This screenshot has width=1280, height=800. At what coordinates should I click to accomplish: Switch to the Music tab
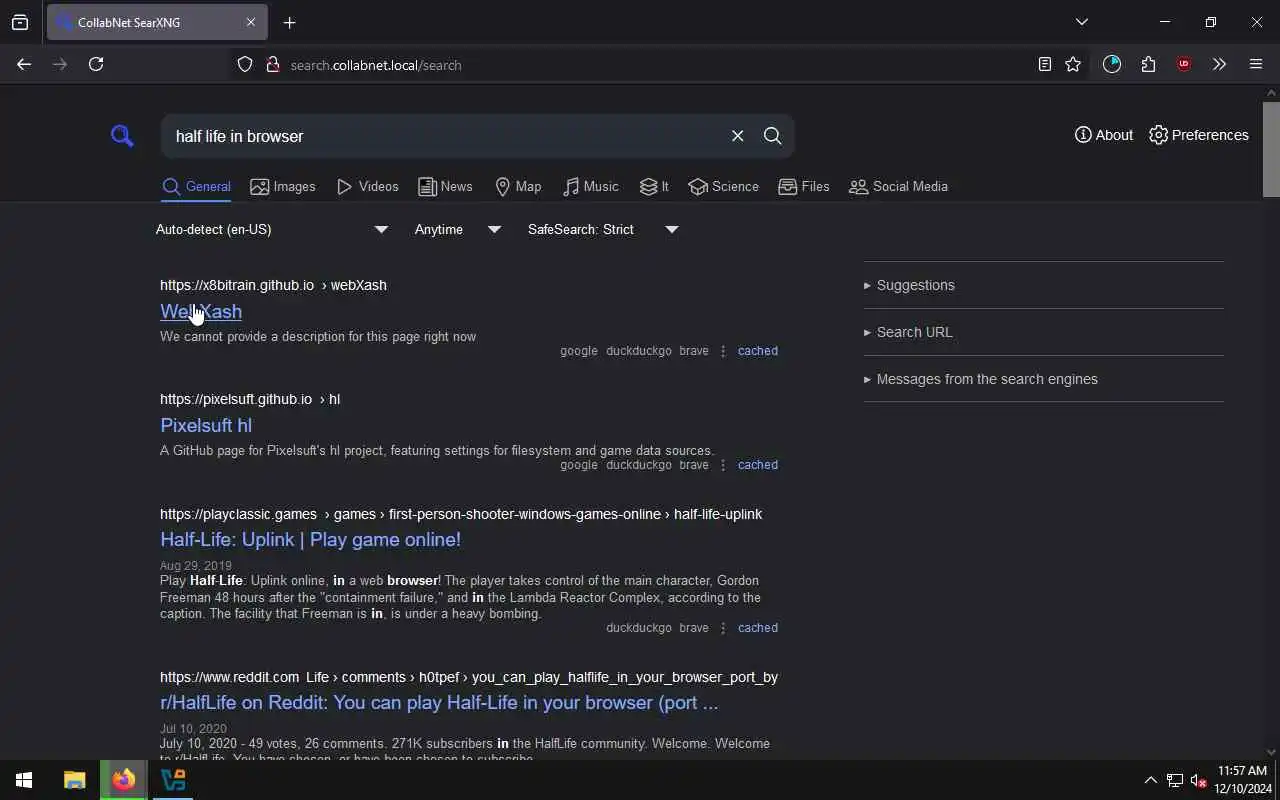591,186
